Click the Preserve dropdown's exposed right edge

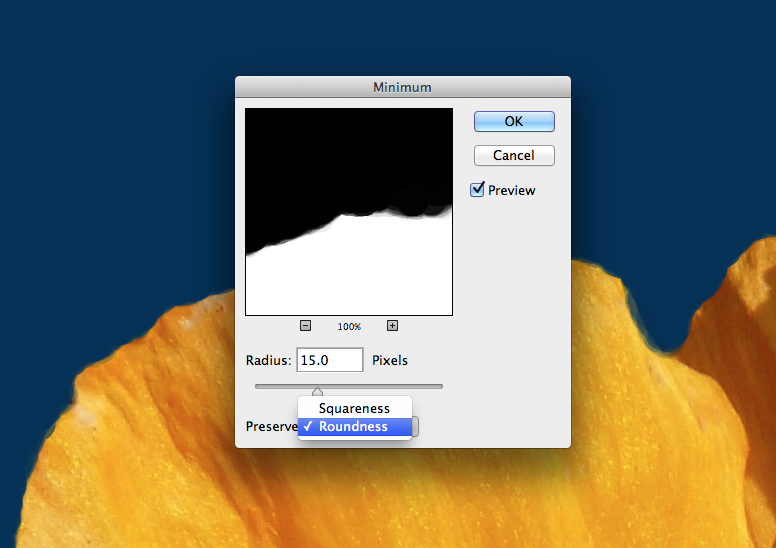[x=417, y=427]
